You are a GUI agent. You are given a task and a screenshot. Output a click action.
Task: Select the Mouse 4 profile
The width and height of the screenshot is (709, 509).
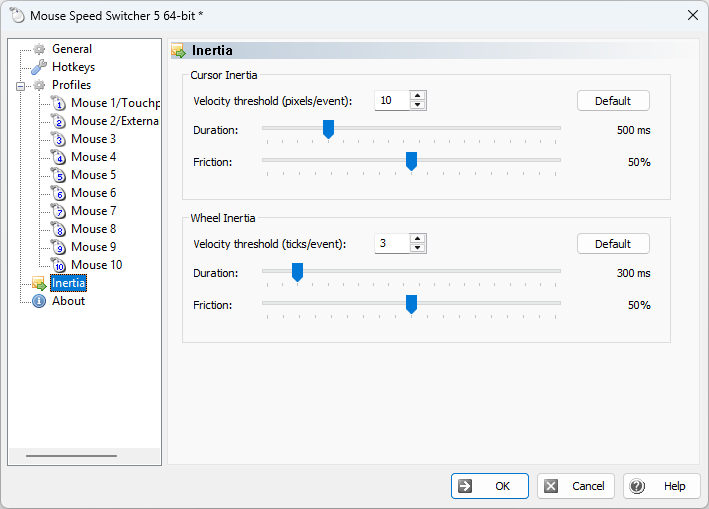click(x=94, y=157)
